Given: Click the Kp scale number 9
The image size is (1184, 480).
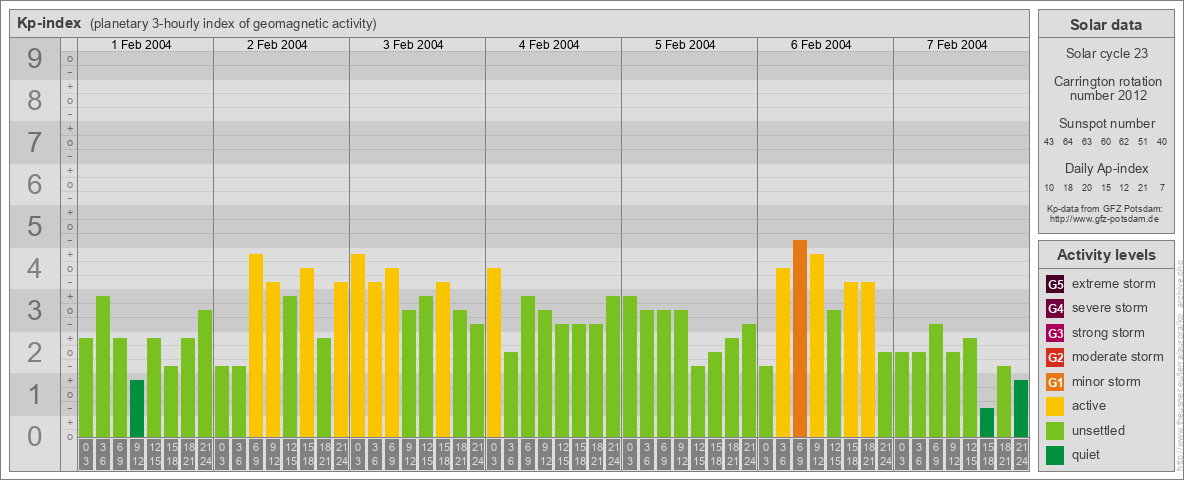Looking at the screenshot, I should click(35, 59).
